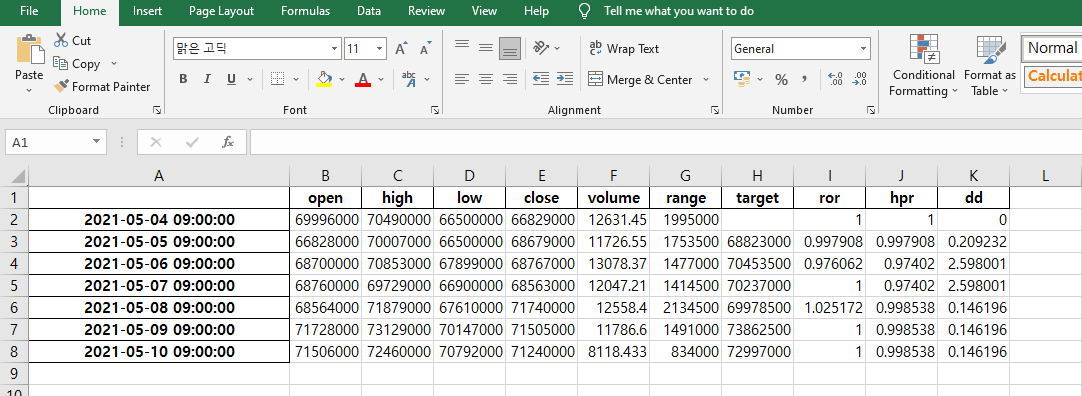The image size is (1082, 396).
Task: Apply red font color
Action: click(x=363, y=79)
